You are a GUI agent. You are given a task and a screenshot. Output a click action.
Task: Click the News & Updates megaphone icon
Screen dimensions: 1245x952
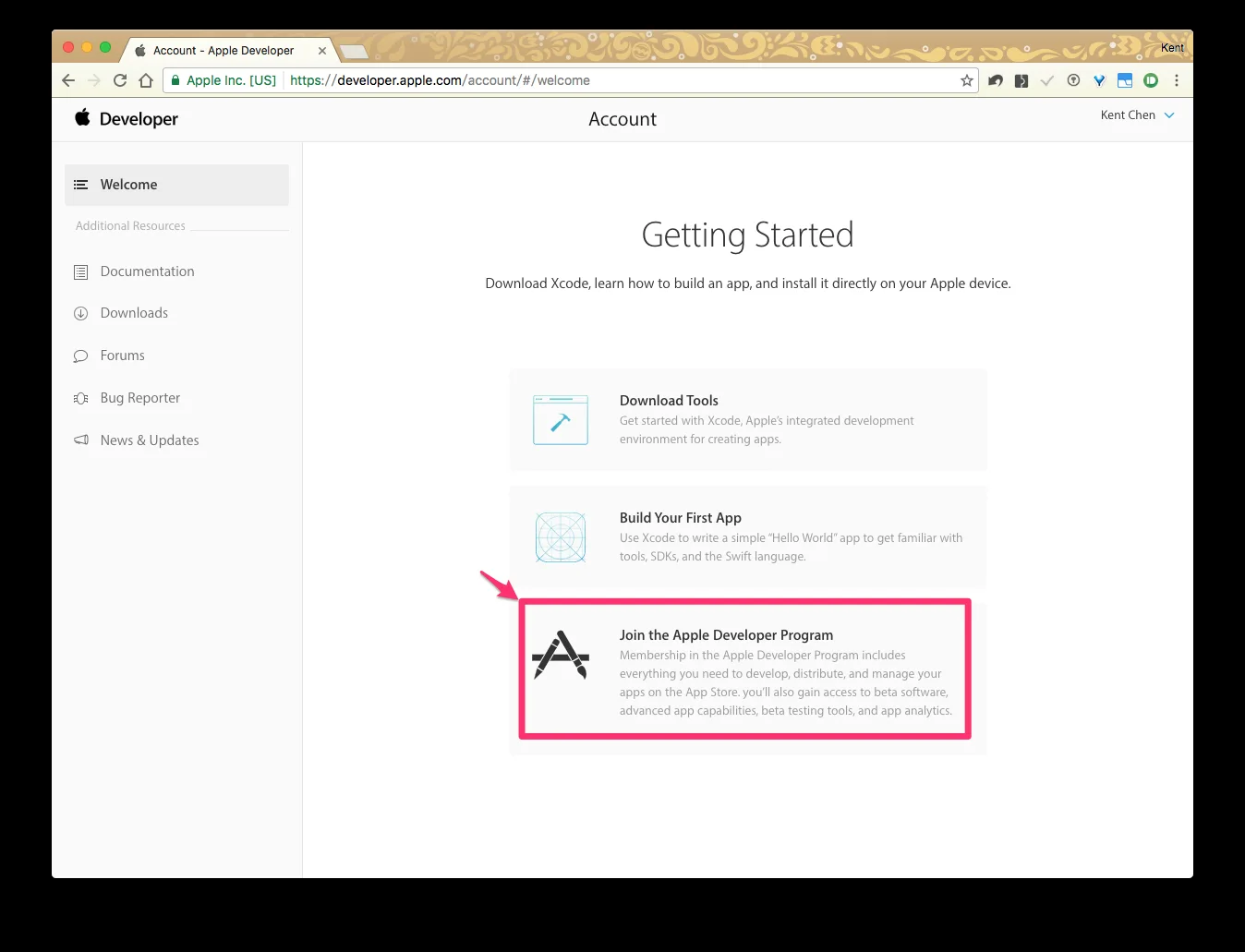(81, 440)
